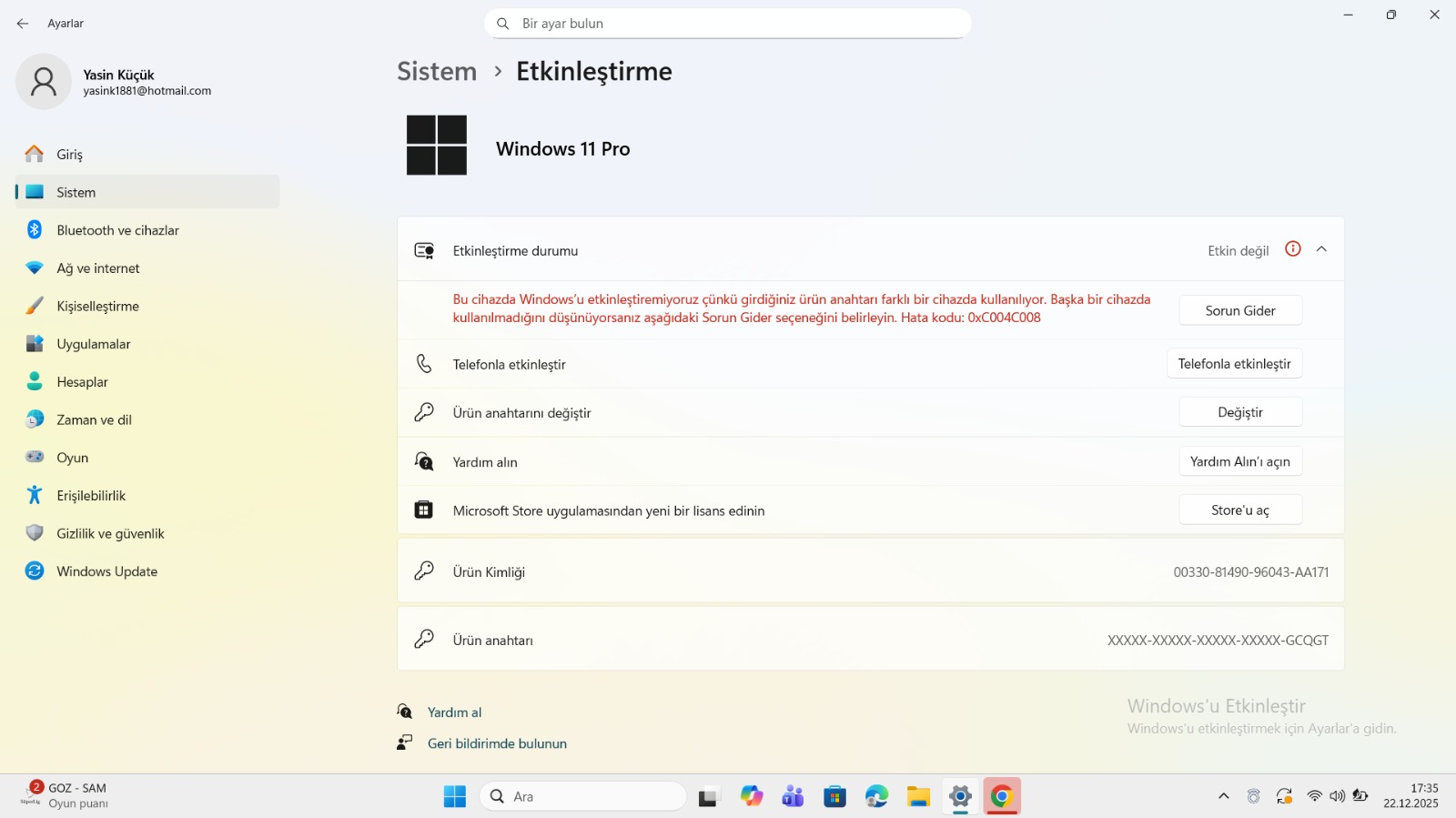Viewport: 1456px width, 818px height.
Task: Open Gizlilik ve güvenlik settings
Action: [147, 533]
